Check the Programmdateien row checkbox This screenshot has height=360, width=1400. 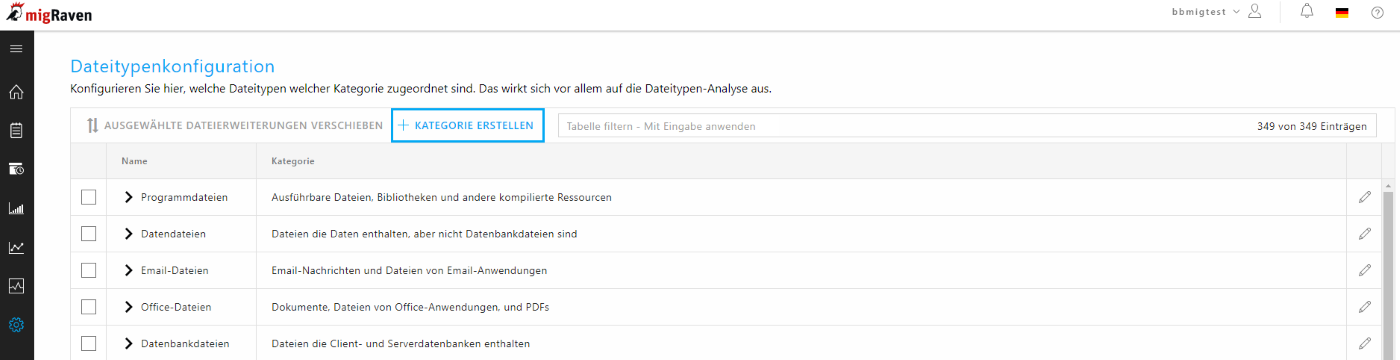[x=88, y=197]
